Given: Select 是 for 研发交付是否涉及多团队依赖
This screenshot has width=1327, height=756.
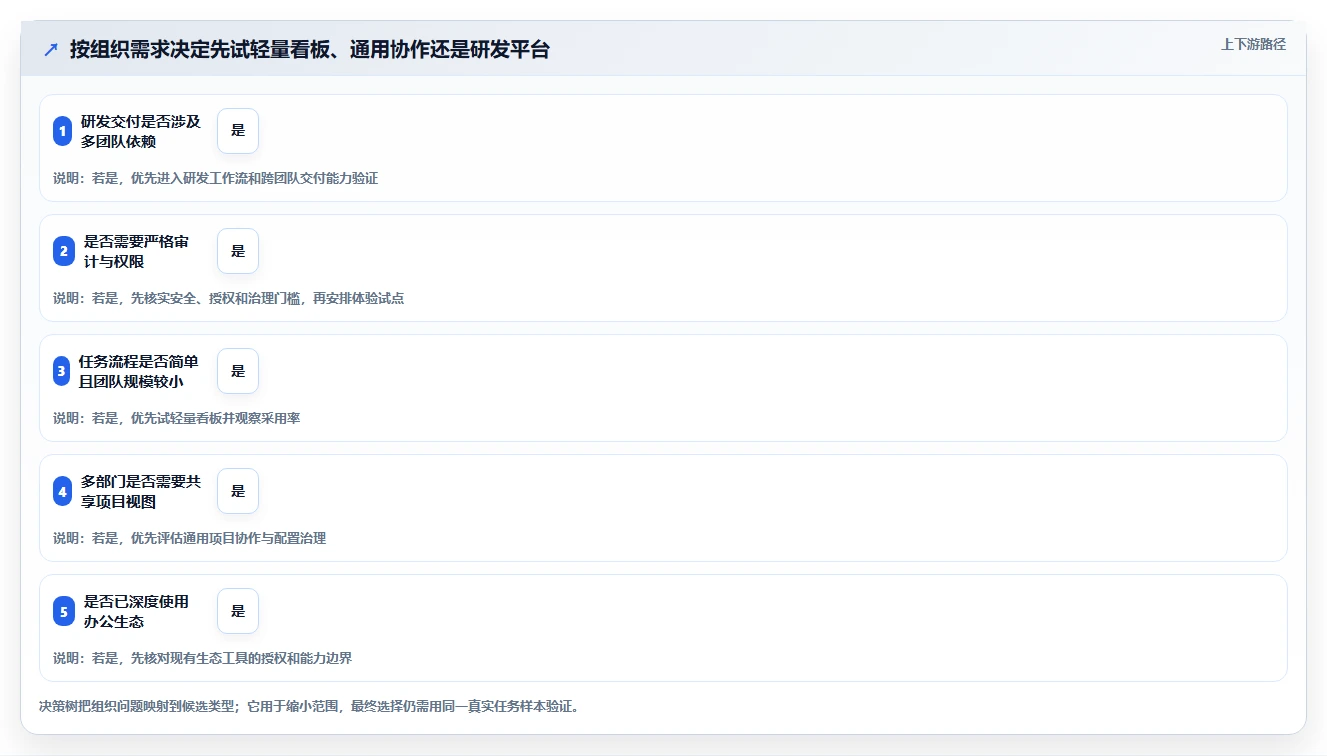Looking at the screenshot, I should pyautogui.click(x=238, y=131).
